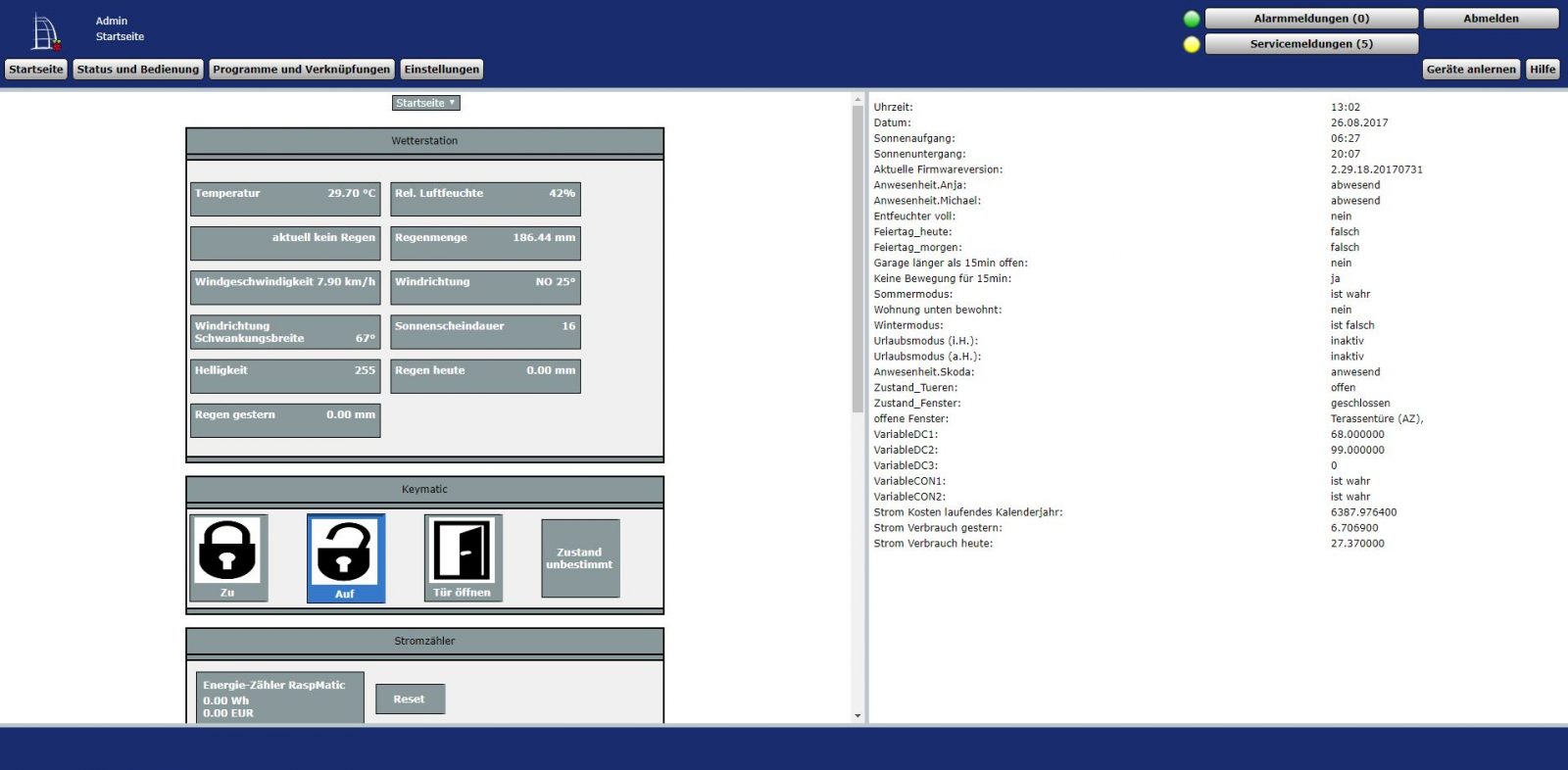Open the Startseite dropdown selector

pyautogui.click(x=425, y=103)
